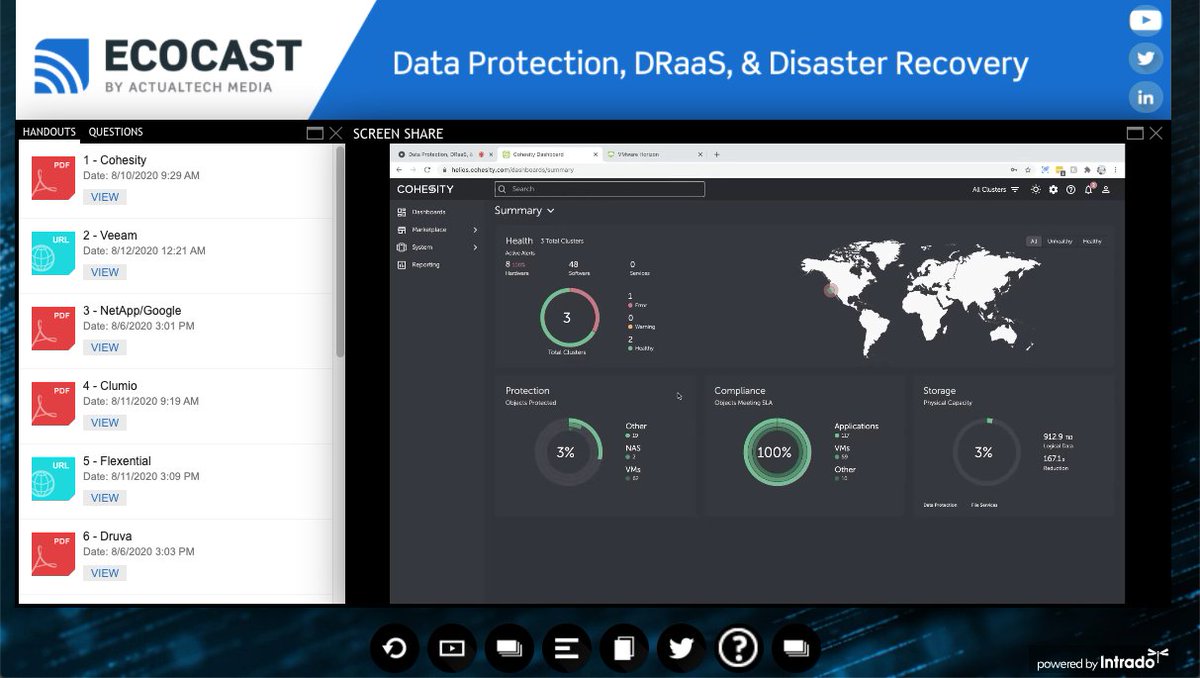Screen dimensions: 1200x678
Task: Open a new browser tab with plus
Action: (x=716, y=155)
